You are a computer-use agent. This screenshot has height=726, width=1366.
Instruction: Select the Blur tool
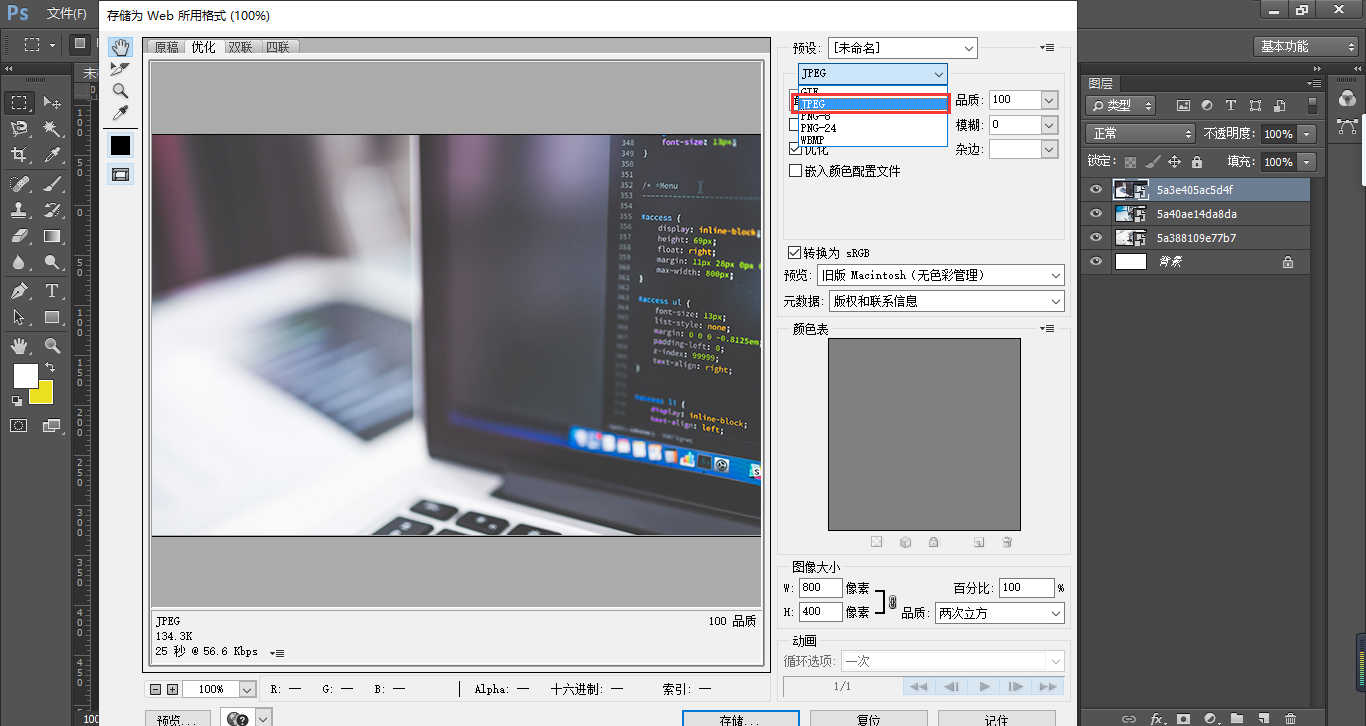point(19,262)
